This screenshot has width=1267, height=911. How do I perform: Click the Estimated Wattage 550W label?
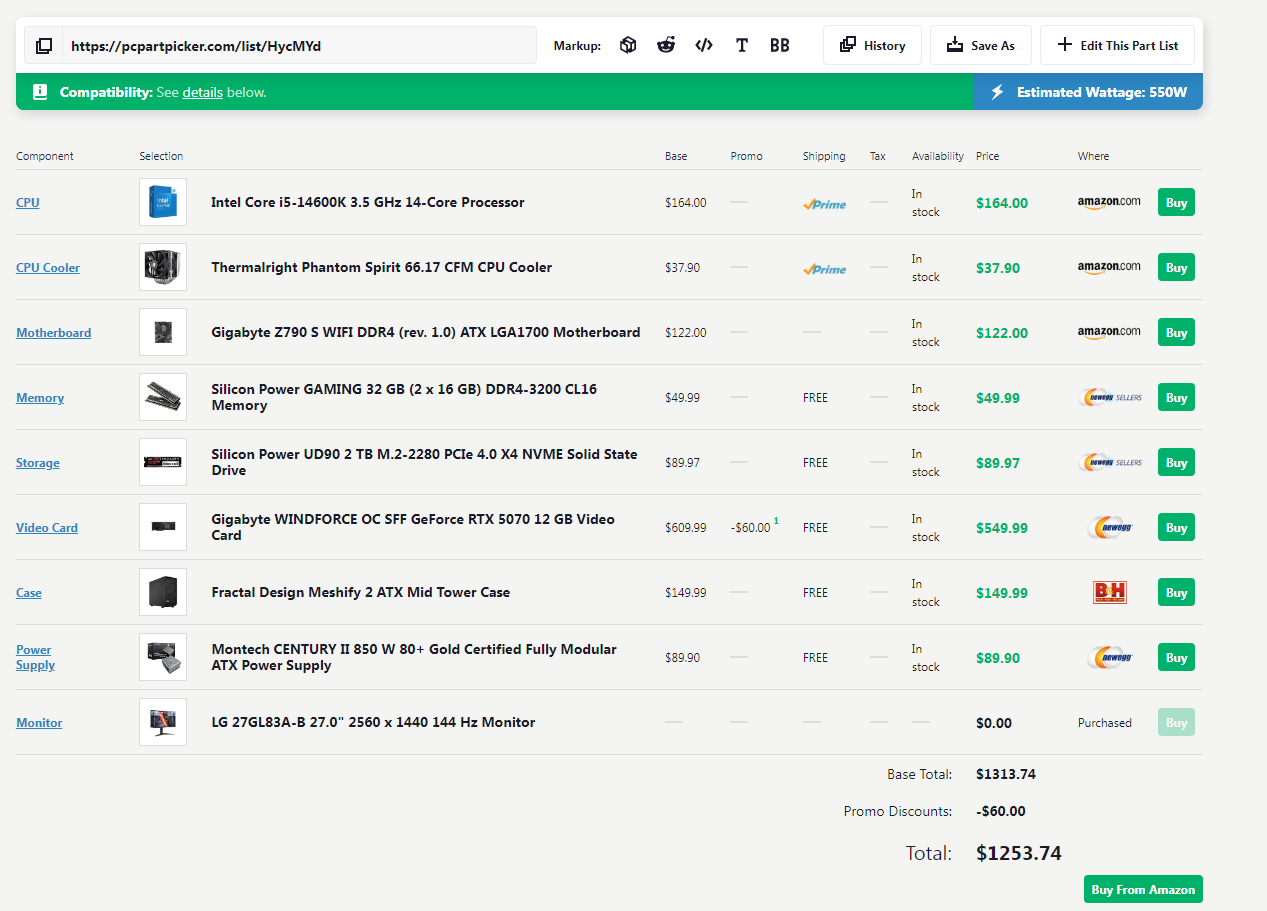(1102, 92)
